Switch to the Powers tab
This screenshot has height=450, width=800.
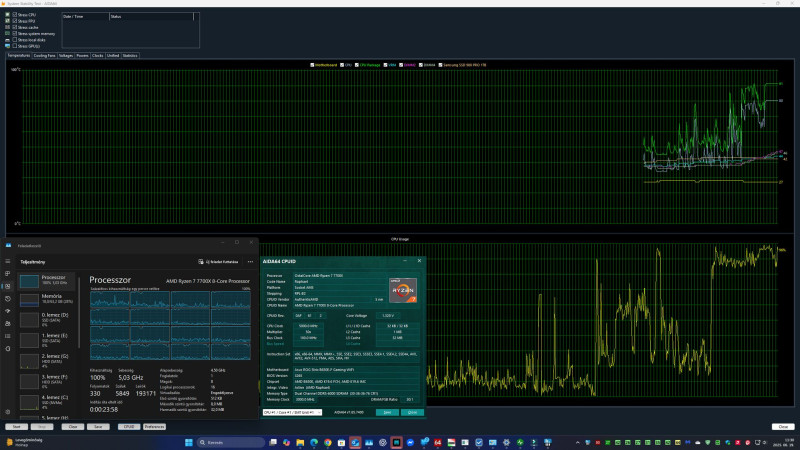[x=83, y=55]
